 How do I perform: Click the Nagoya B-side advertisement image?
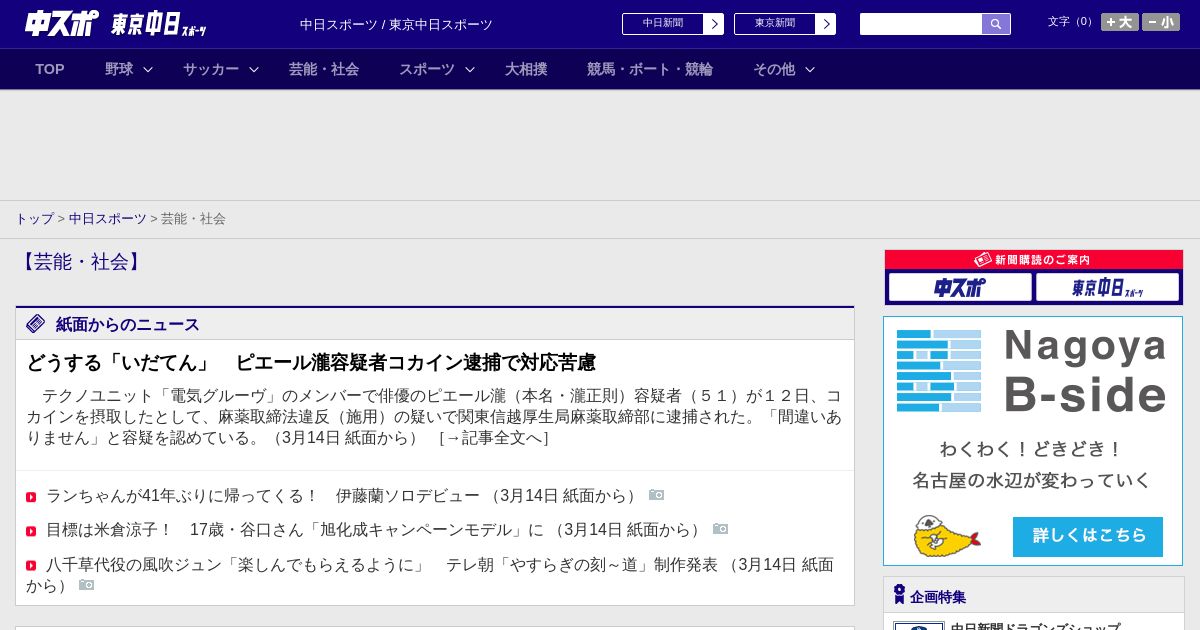pos(1033,441)
